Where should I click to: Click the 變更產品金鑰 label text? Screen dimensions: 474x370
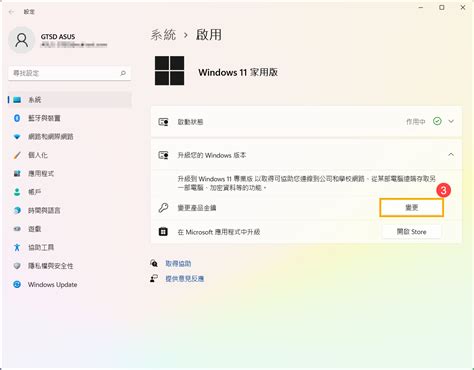(197, 208)
